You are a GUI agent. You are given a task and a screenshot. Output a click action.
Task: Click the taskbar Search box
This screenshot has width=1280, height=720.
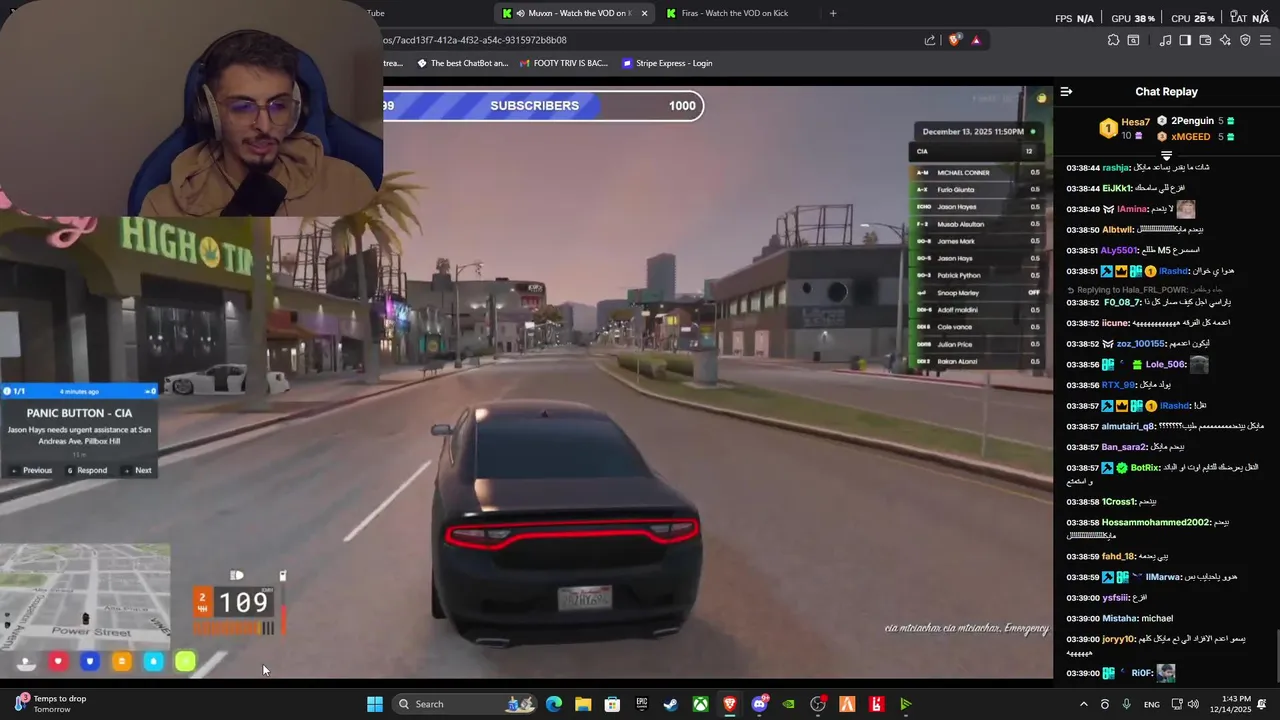[x=466, y=704]
